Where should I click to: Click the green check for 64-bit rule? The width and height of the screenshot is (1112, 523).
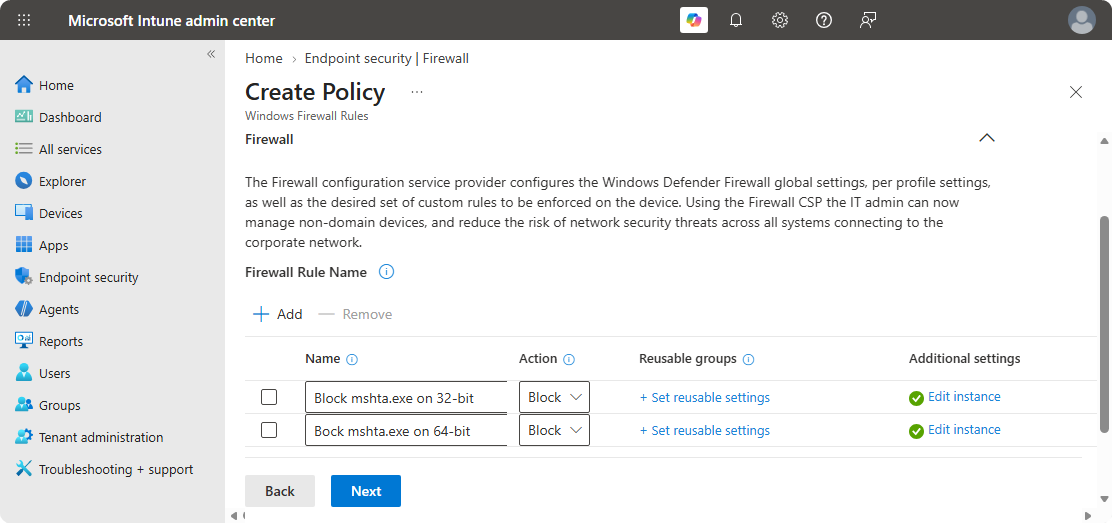point(916,431)
